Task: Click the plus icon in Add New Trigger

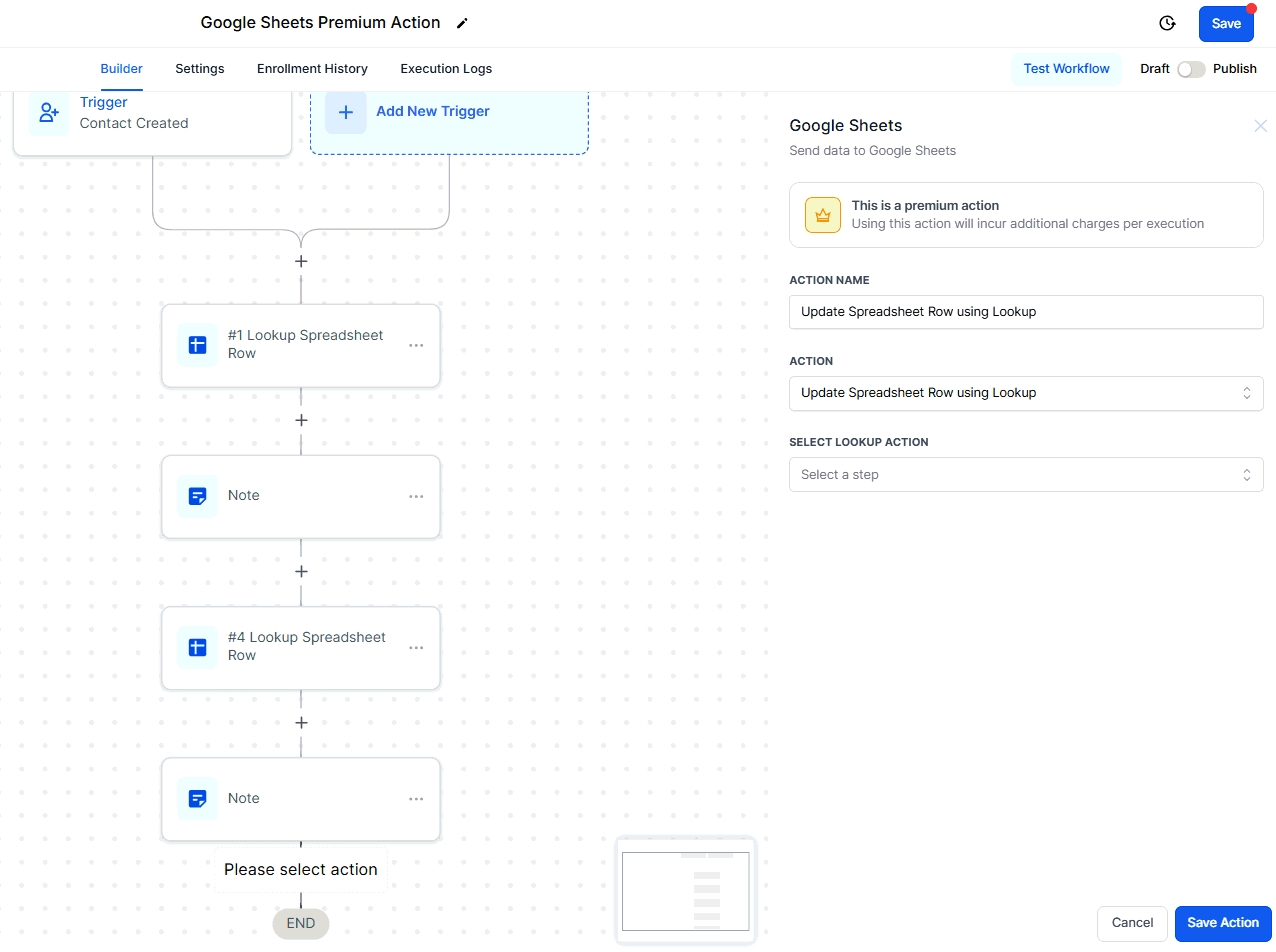Action: tap(346, 112)
